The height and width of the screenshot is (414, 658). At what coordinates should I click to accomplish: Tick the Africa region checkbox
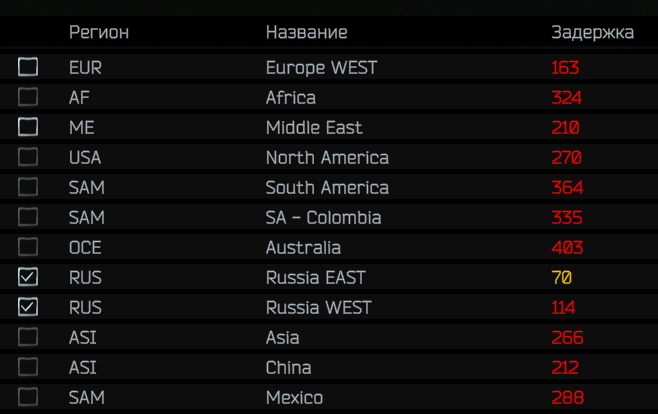tap(28, 97)
